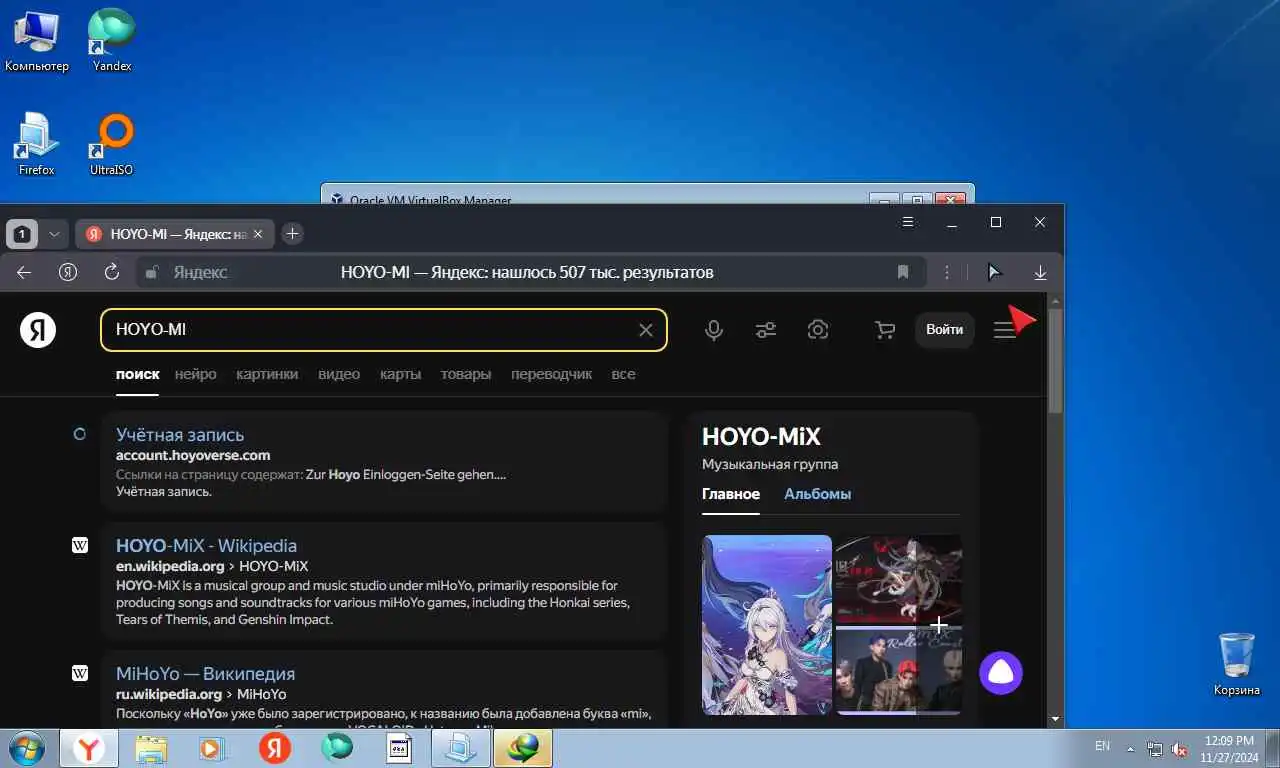Expand the tab list dropdown arrow
Viewport: 1280px width, 768px height.
tap(54, 234)
